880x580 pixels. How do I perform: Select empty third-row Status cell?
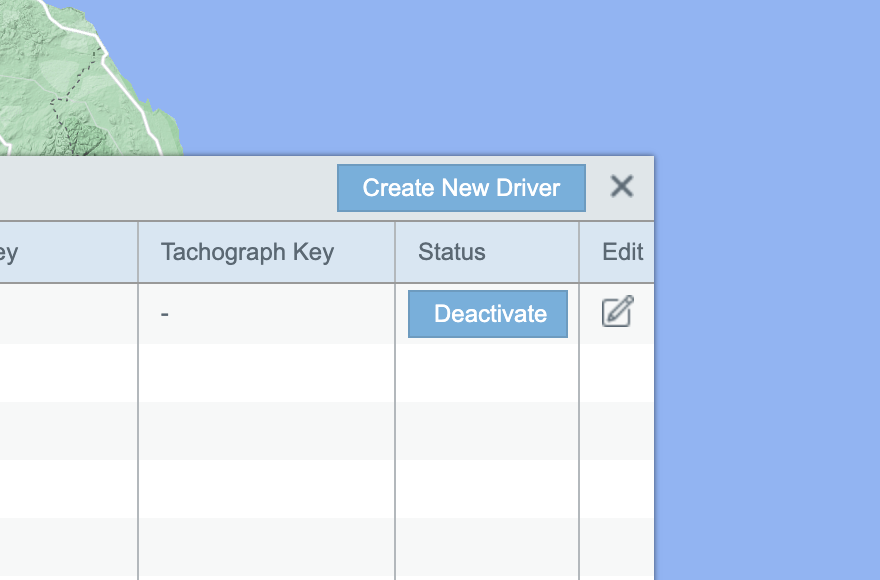click(487, 431)
